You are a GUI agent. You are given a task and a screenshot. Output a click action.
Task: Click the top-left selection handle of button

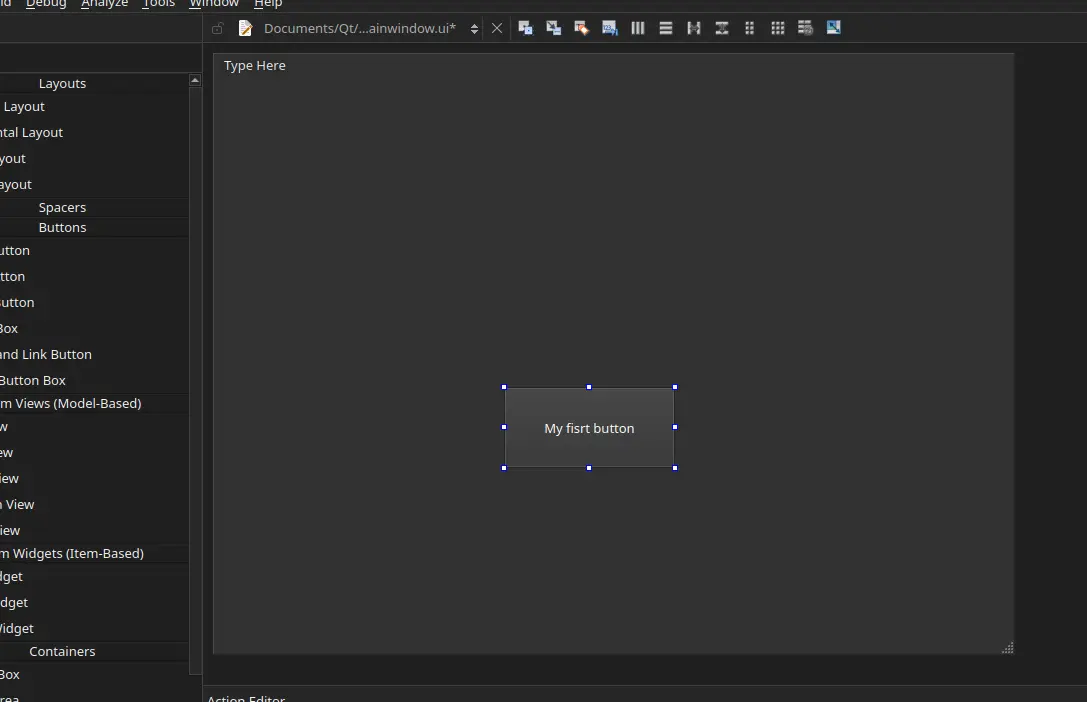pos(504,387)
